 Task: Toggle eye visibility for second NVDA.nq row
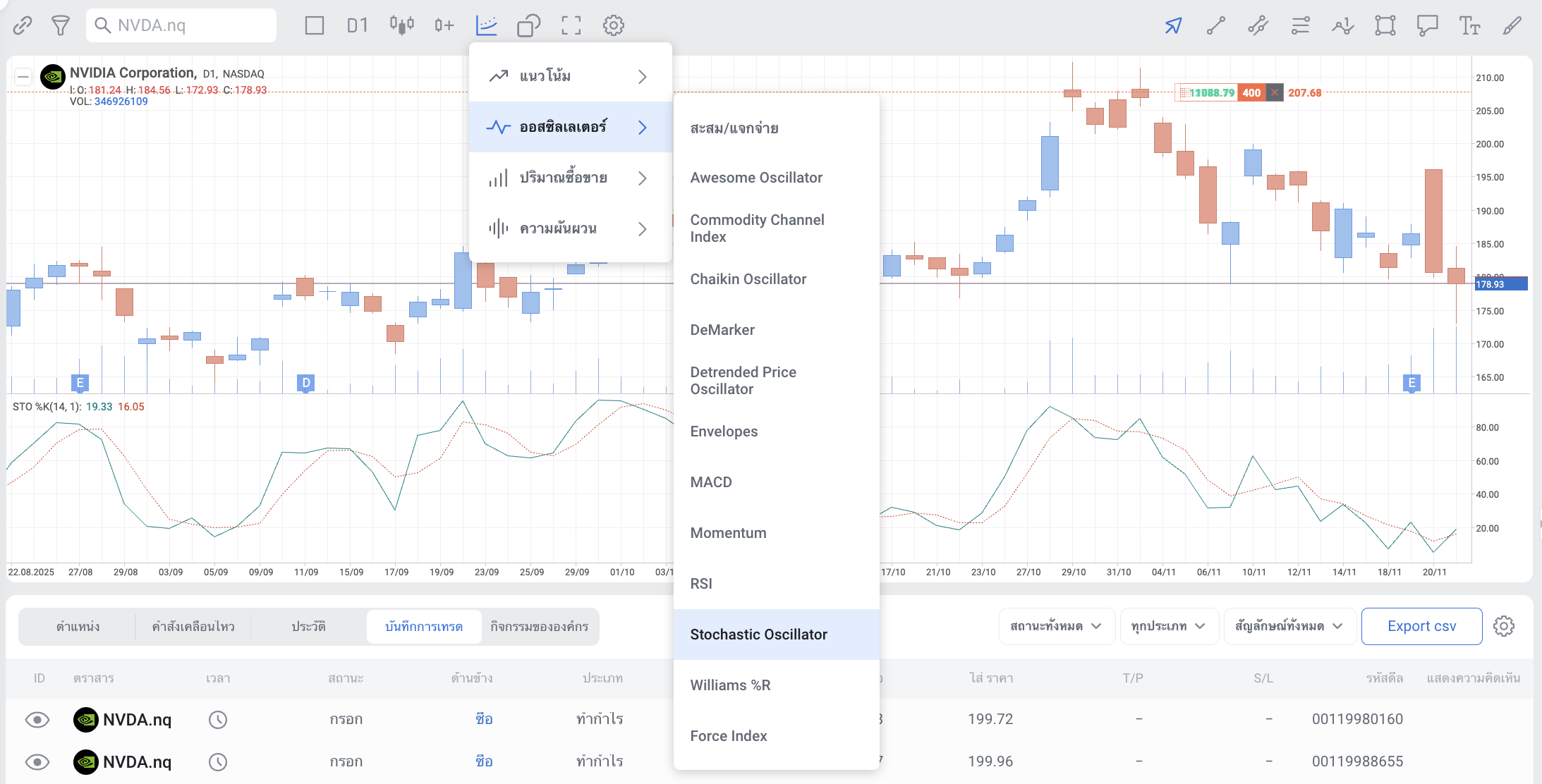37,761
